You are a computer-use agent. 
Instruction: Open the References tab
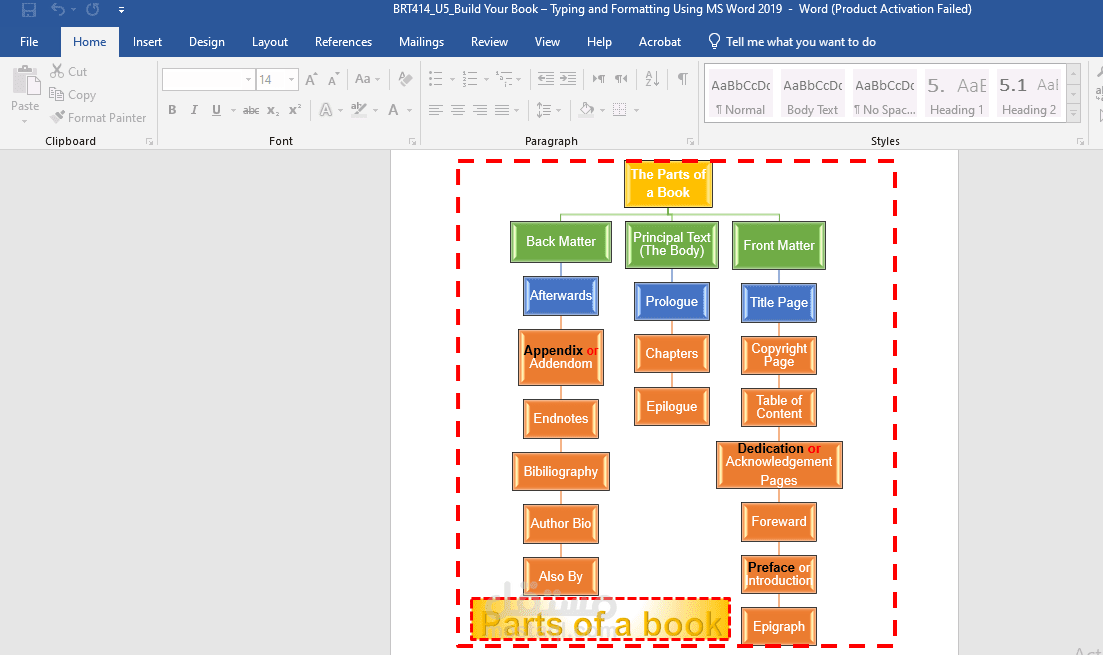pos(343,42)
